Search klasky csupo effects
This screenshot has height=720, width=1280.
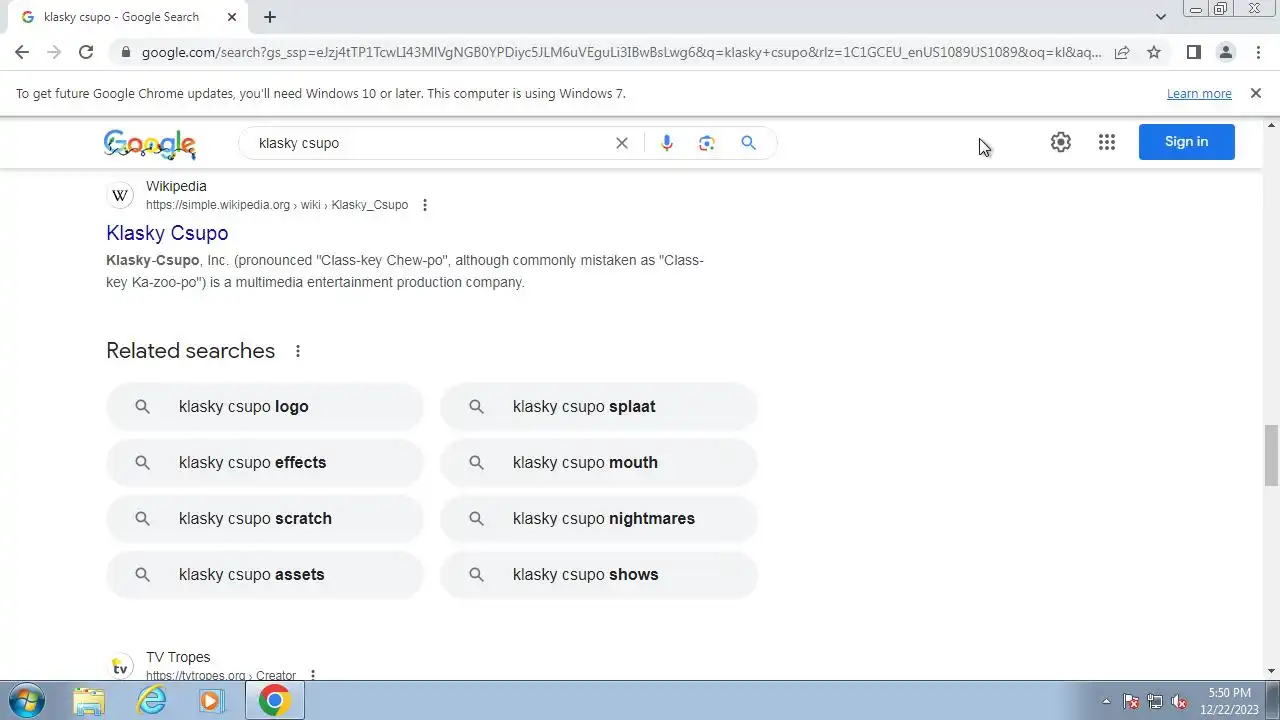tap(265, 463)
